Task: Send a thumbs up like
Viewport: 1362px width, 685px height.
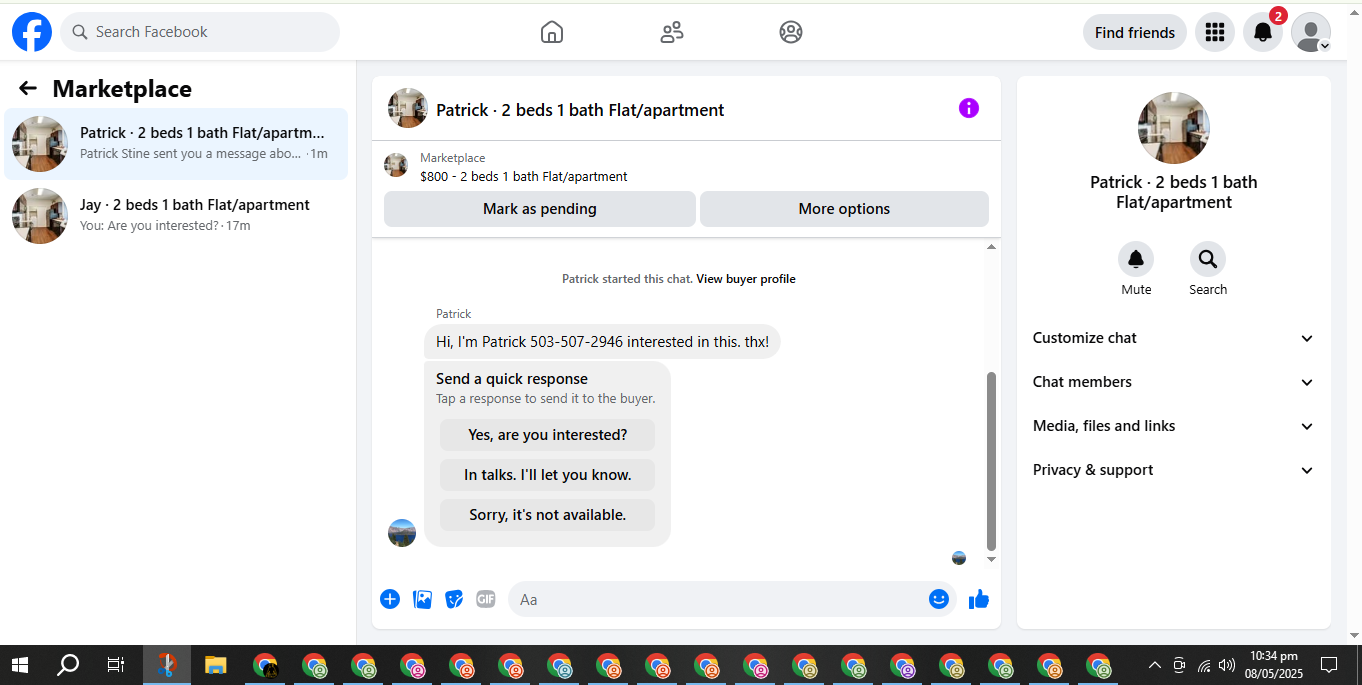Action: tap(979, 599)
